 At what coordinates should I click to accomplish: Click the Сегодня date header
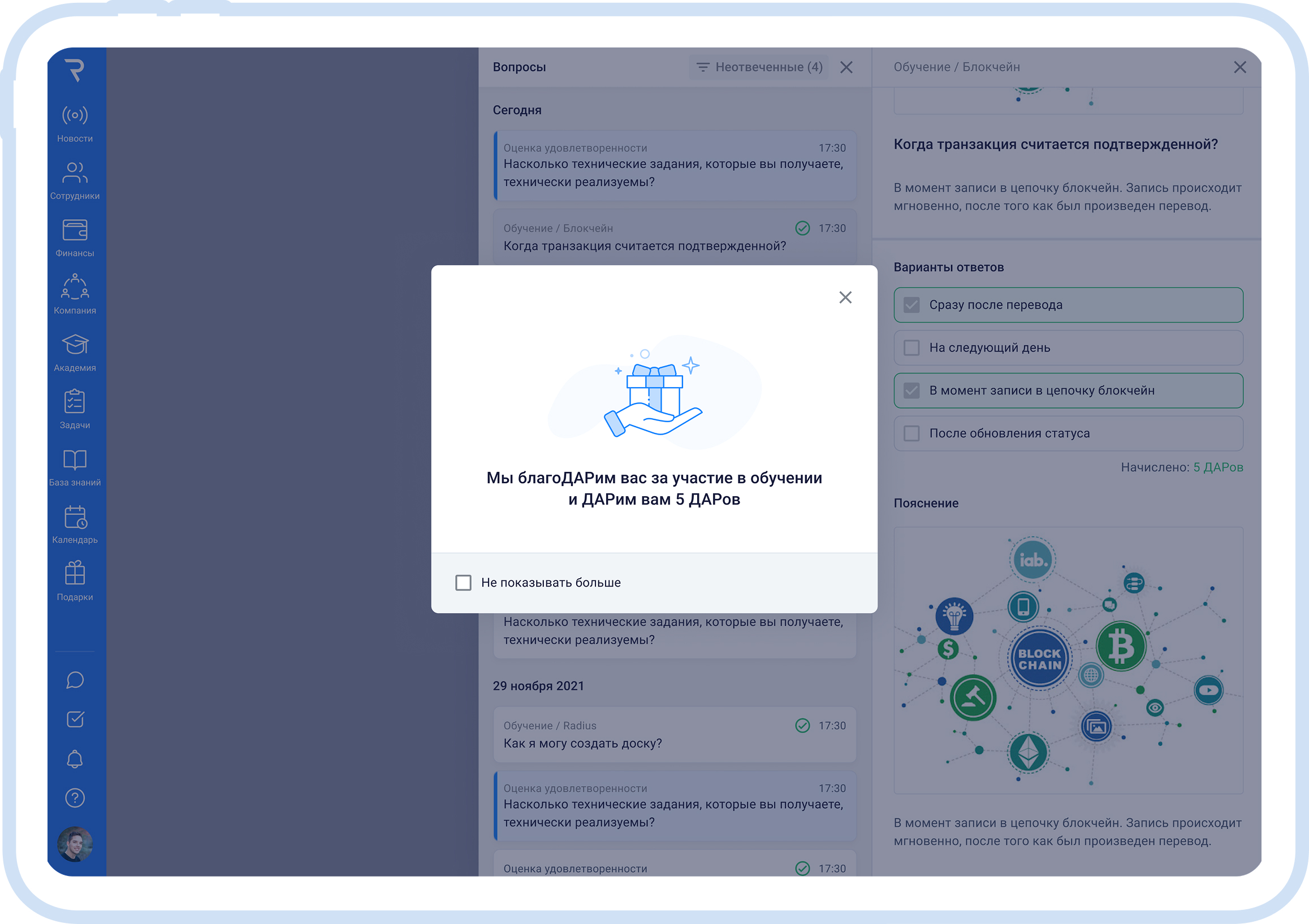point(517,110)
